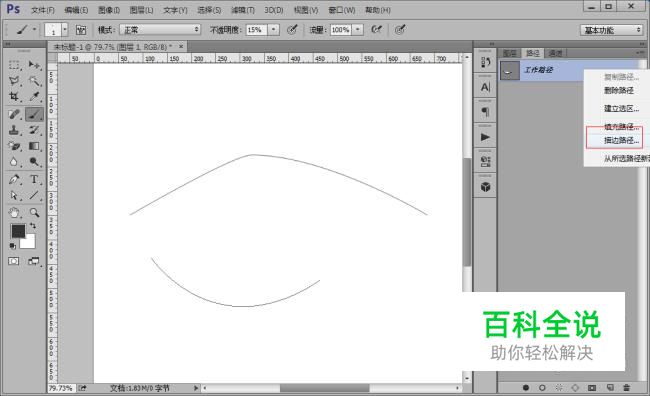The height and width of the screenshot is (396, 650).
Task: Select the Move tool
Action: (x=34, y=65)
